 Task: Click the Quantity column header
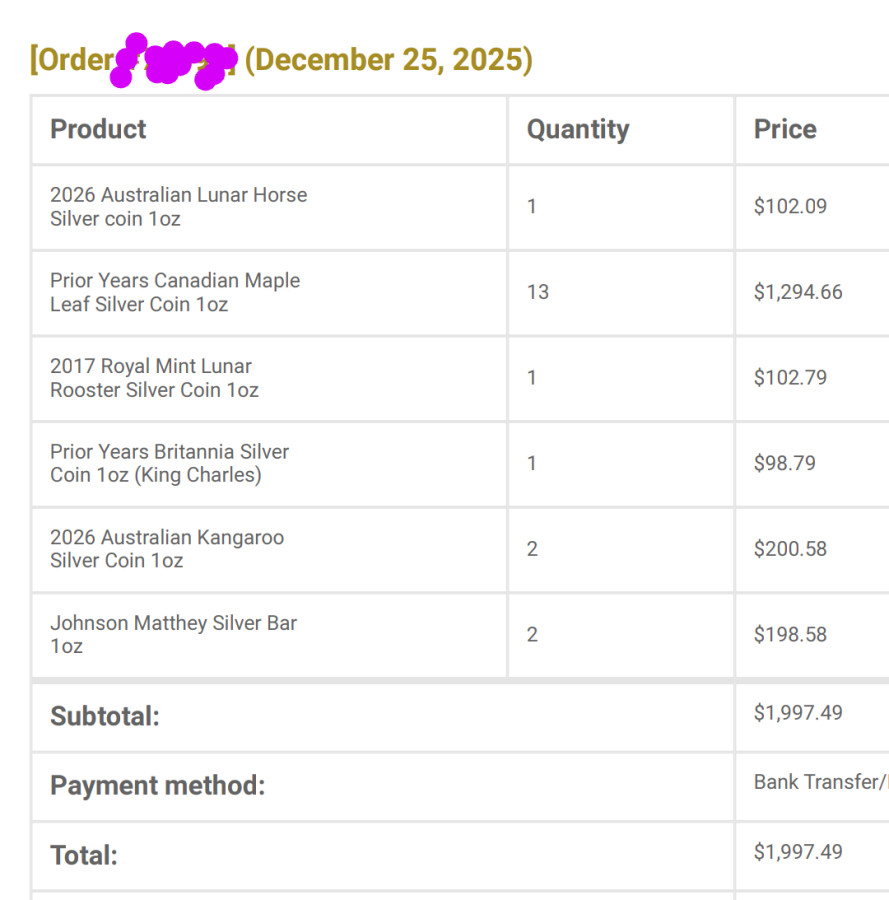point(578,129)
